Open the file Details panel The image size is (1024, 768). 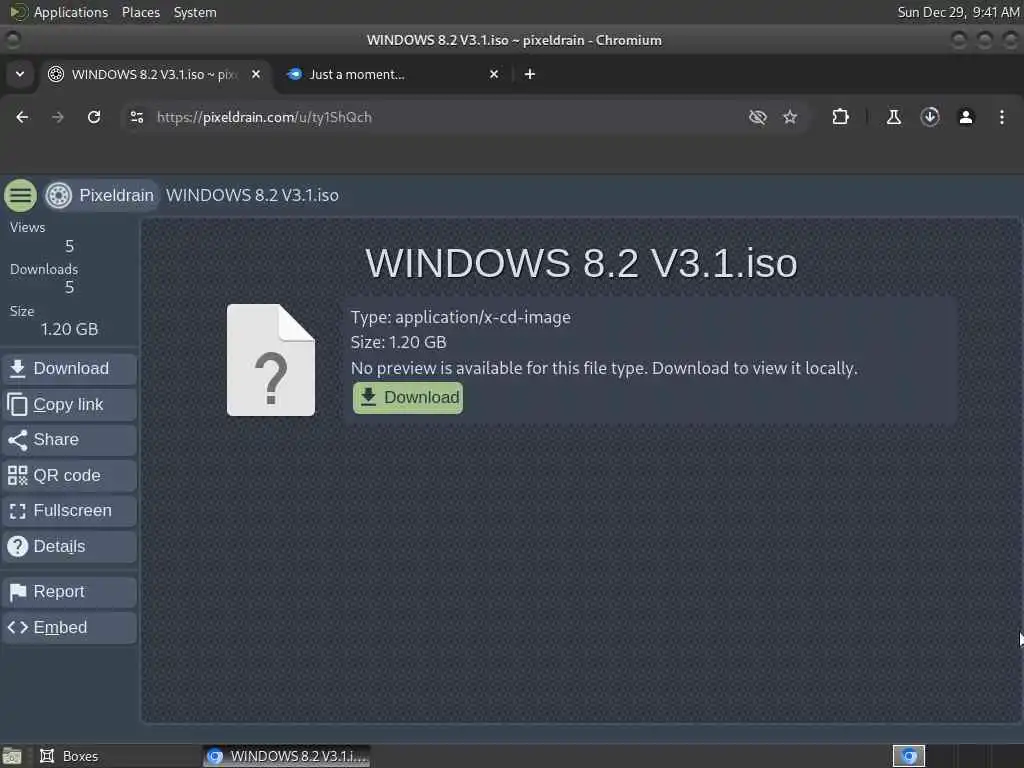pos(69,547)
